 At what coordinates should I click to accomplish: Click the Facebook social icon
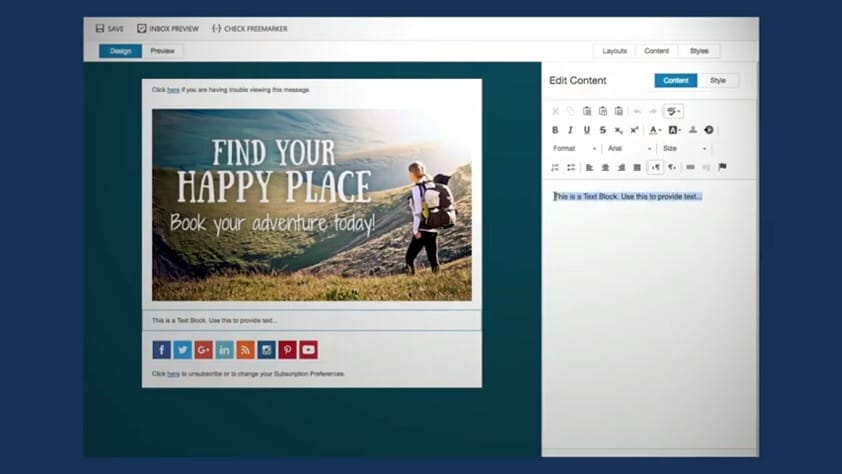[161, 349]
